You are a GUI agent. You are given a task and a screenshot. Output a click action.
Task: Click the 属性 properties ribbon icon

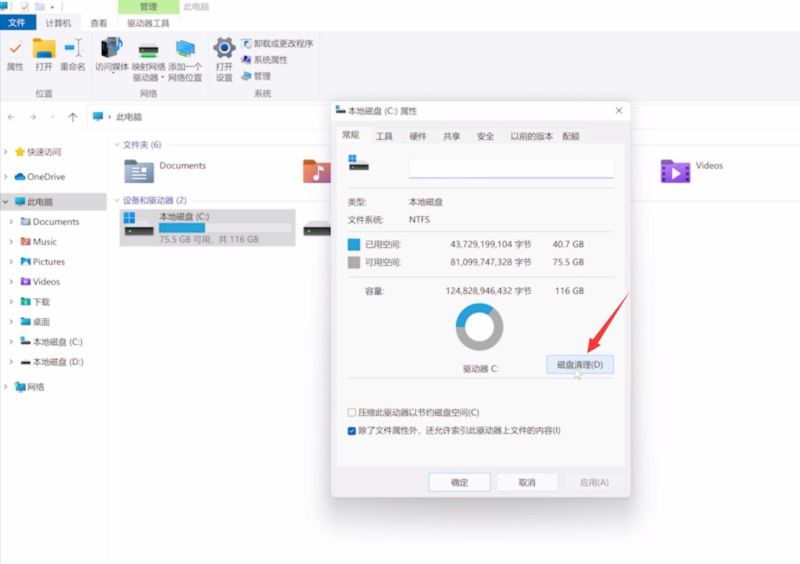(x=15, y=49)
